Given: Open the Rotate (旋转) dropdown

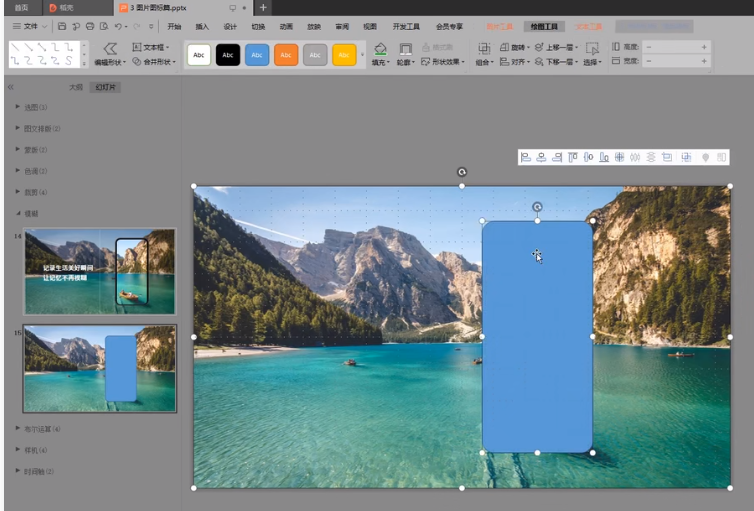Looking at the screenshot, I should (x=515, y=47).
